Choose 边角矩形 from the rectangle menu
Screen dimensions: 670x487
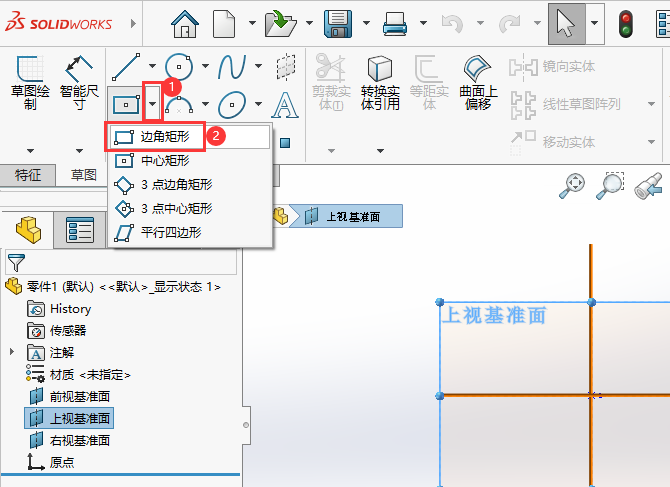coord(190,137)
